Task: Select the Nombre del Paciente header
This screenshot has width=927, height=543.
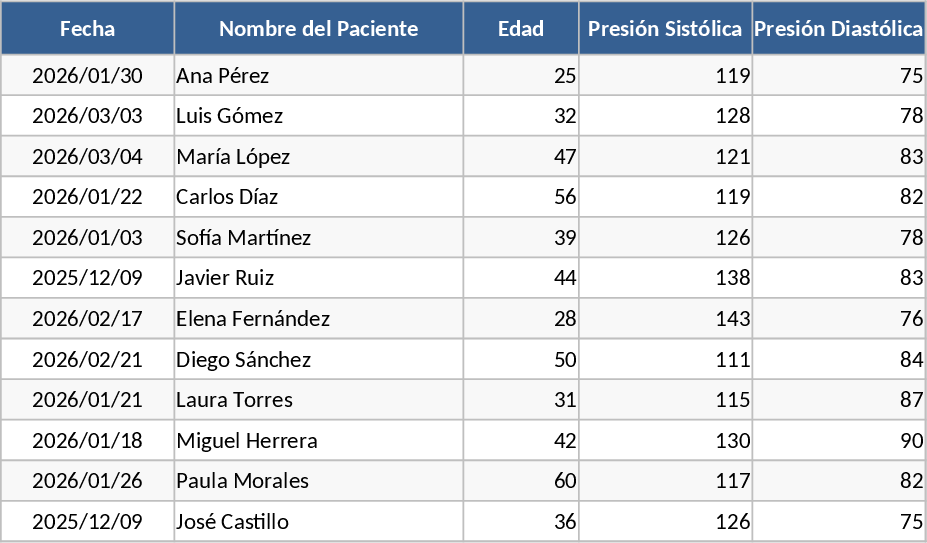Action: tap(318, 29)
